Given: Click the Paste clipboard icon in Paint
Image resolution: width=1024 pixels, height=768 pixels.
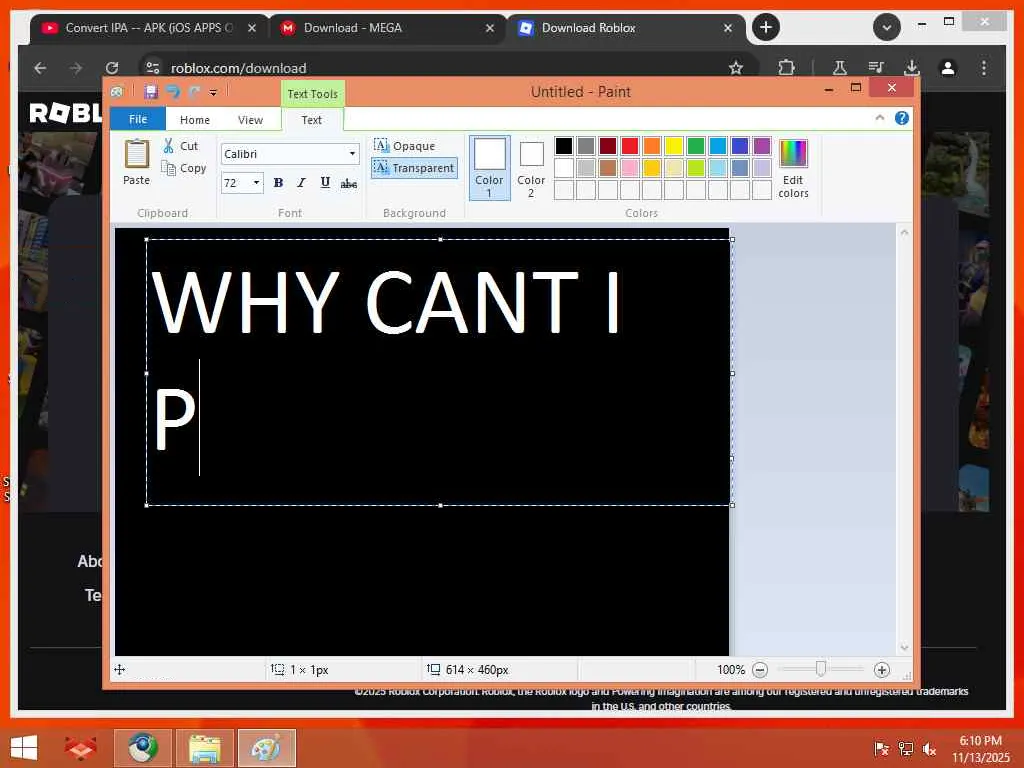Looking at the screenshot, I should click(x=136, y=155).
